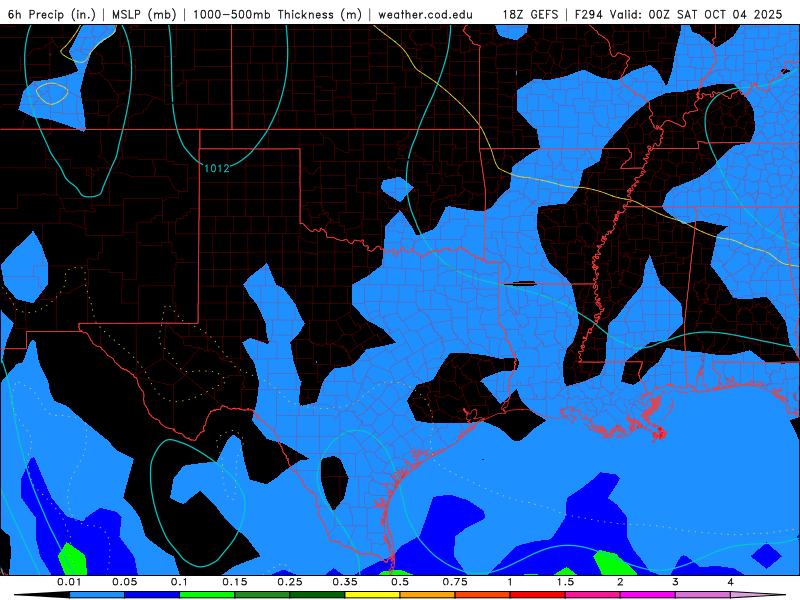The width and height of the screenshot is (800, 600).
Task: Click the dark blue 0.05–0.1 legend swatch
Action: (x=152, y=595)
